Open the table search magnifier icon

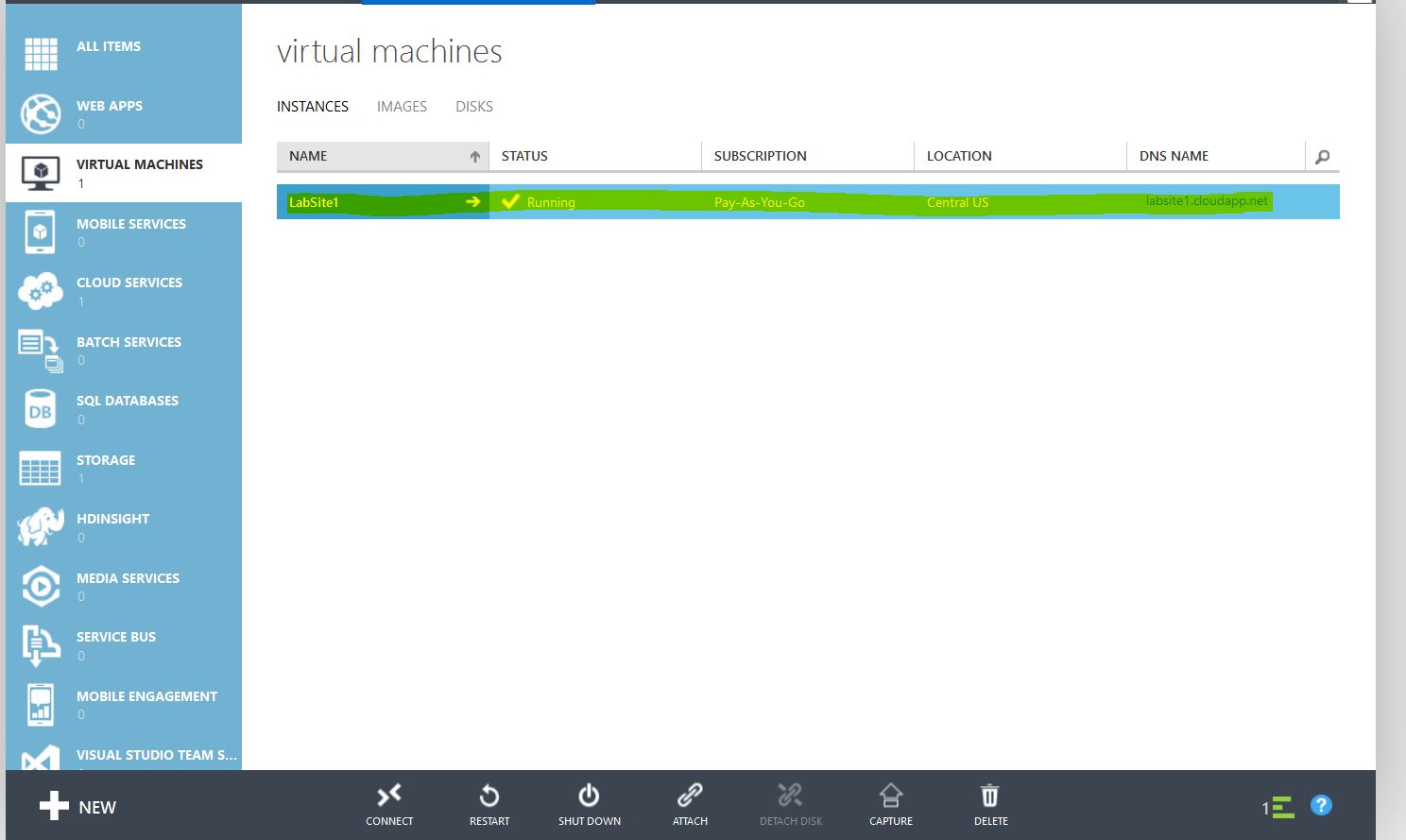click(x=1322, y=157)
